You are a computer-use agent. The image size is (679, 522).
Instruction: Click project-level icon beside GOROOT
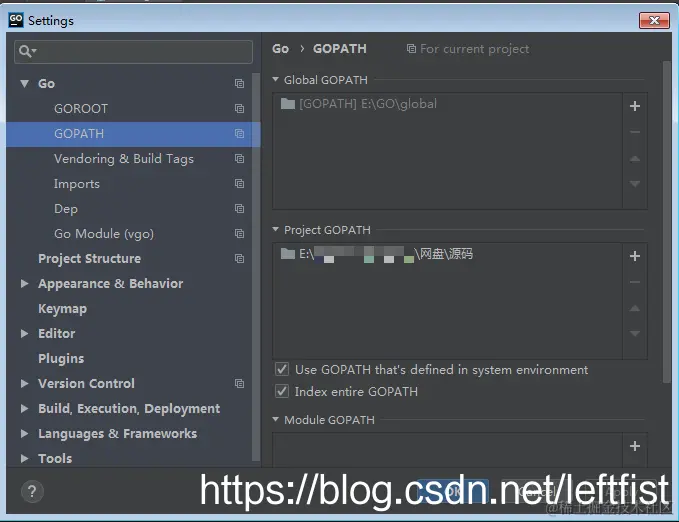click(239, 108)
